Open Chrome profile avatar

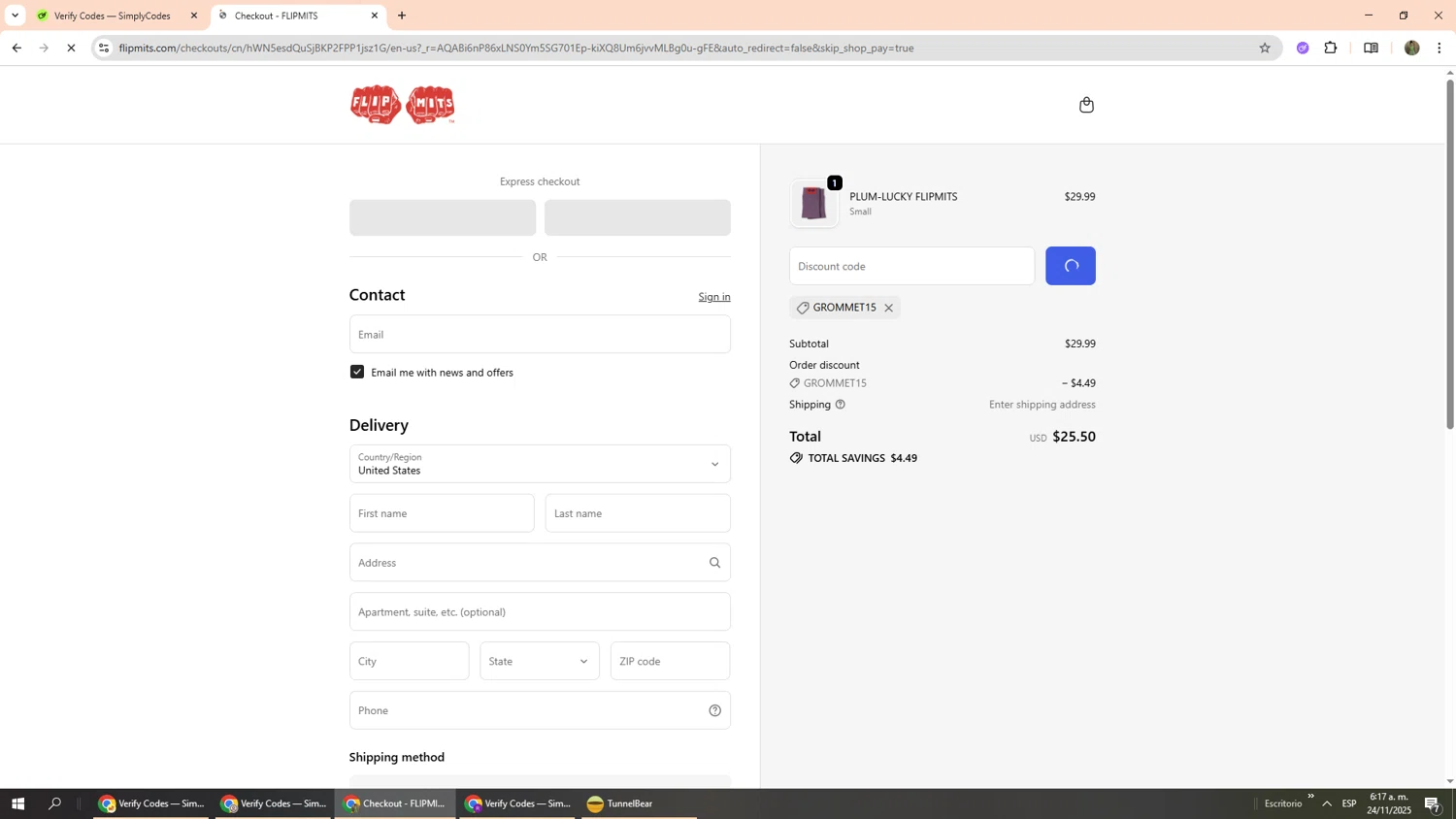(x=1412, y=48)
